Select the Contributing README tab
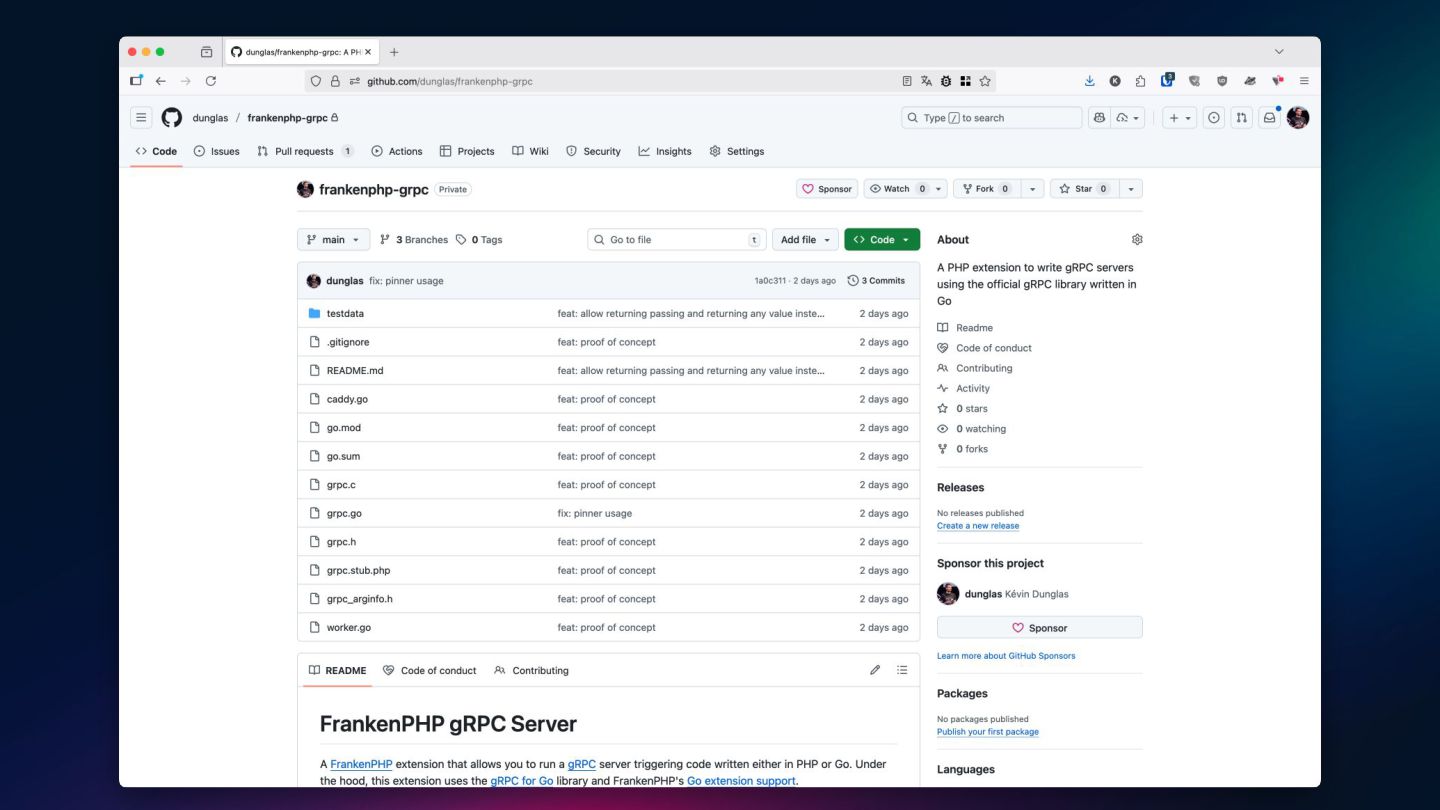Viewport: 1440px width, 810px height. 531,670
